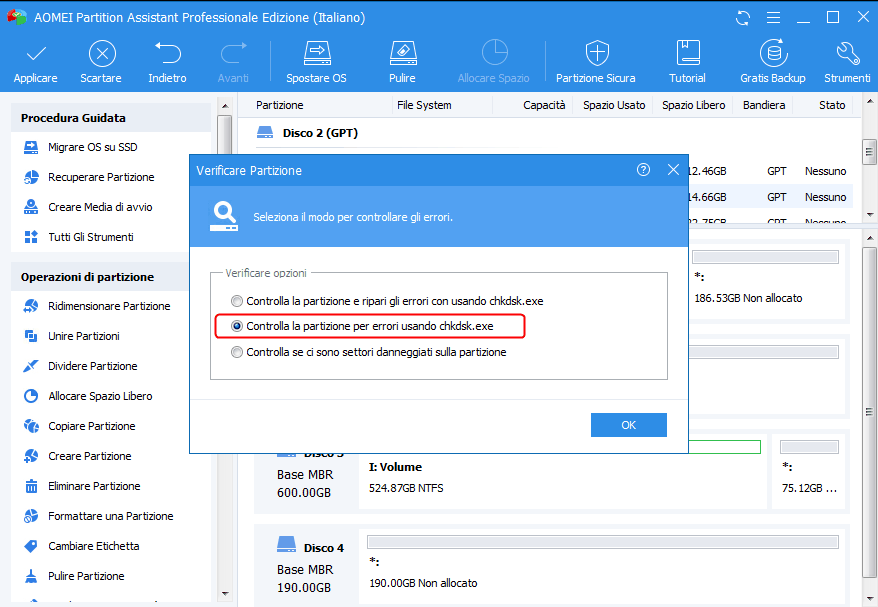The width and height of the screenshot is (878, 607).
Task: Select the Disco 2 (GPT) row
Action: (307, 133)
